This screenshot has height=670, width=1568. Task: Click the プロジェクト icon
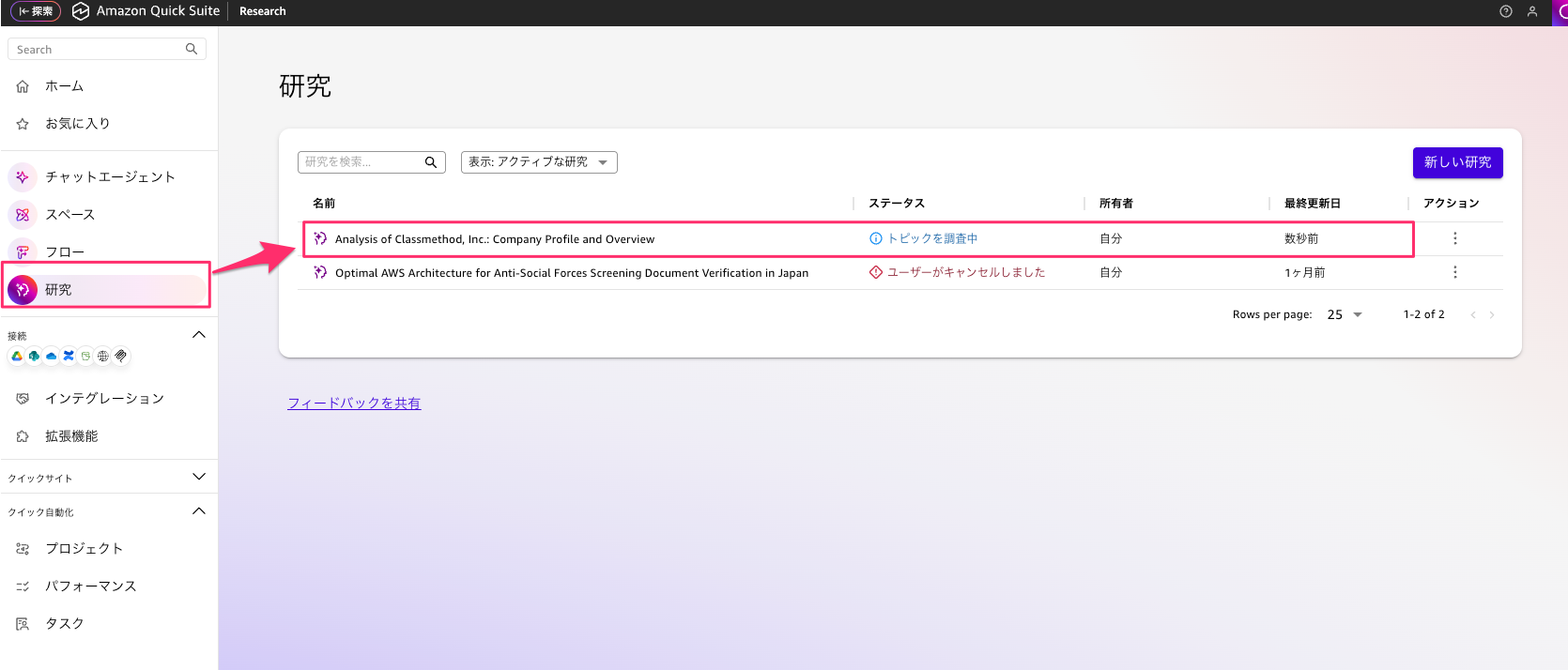23,549
